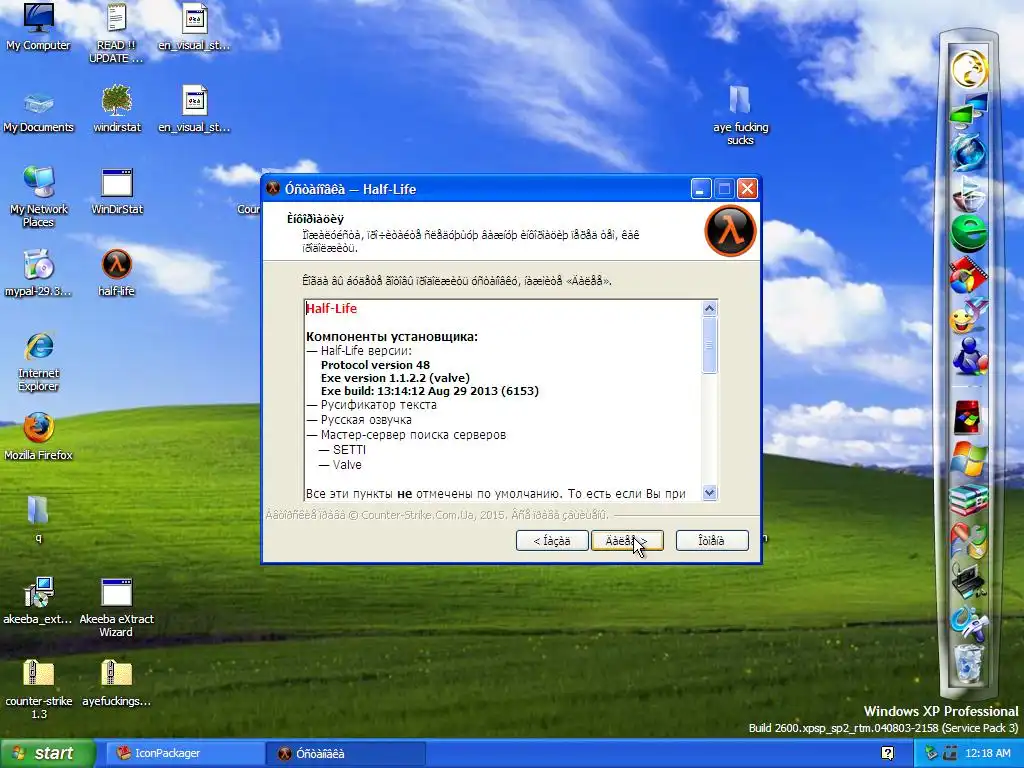Launch Mozilla Firefox from the desktop
Screen dimensions: 1024x768
(x=38, y=436)
